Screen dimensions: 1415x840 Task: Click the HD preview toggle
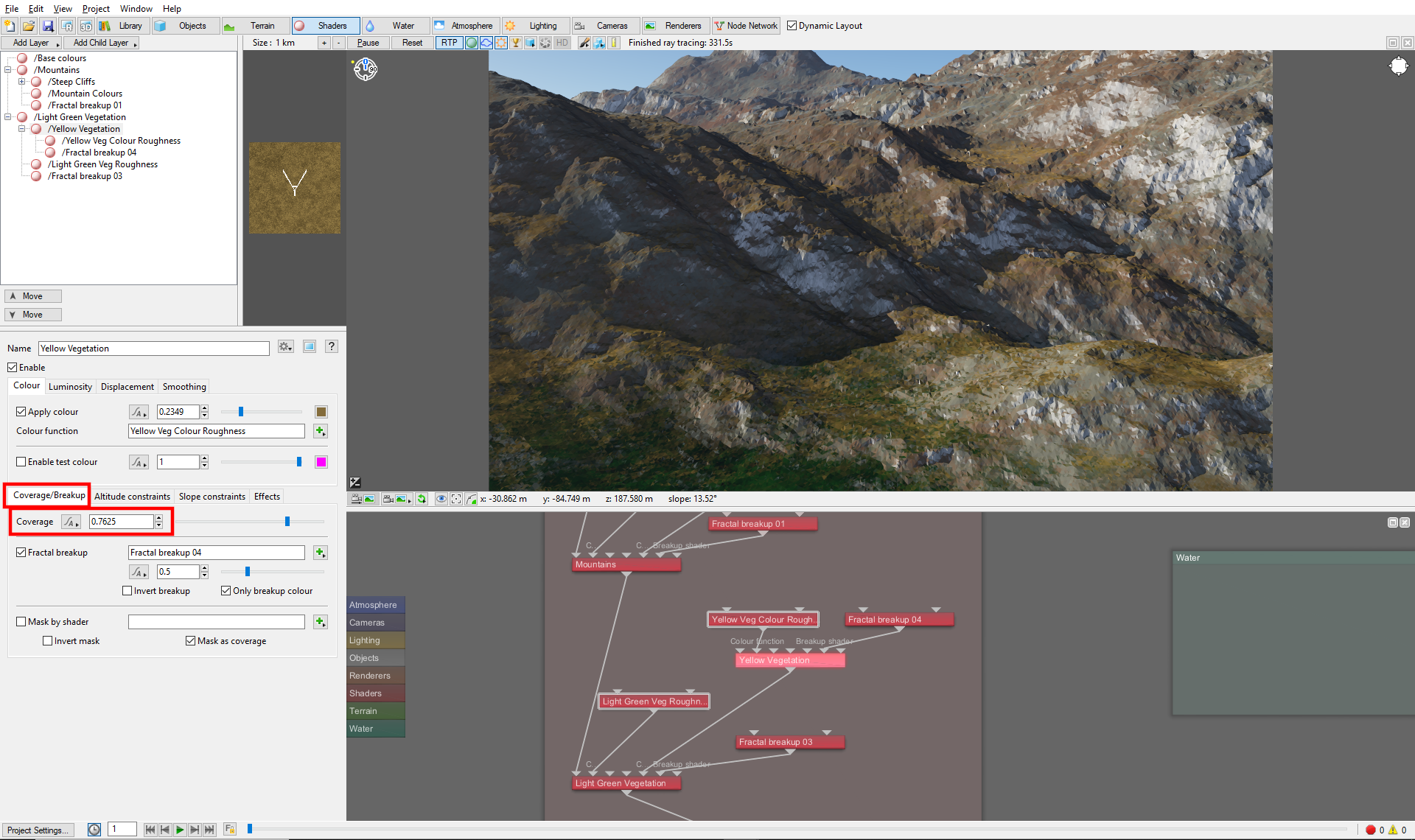562,43
